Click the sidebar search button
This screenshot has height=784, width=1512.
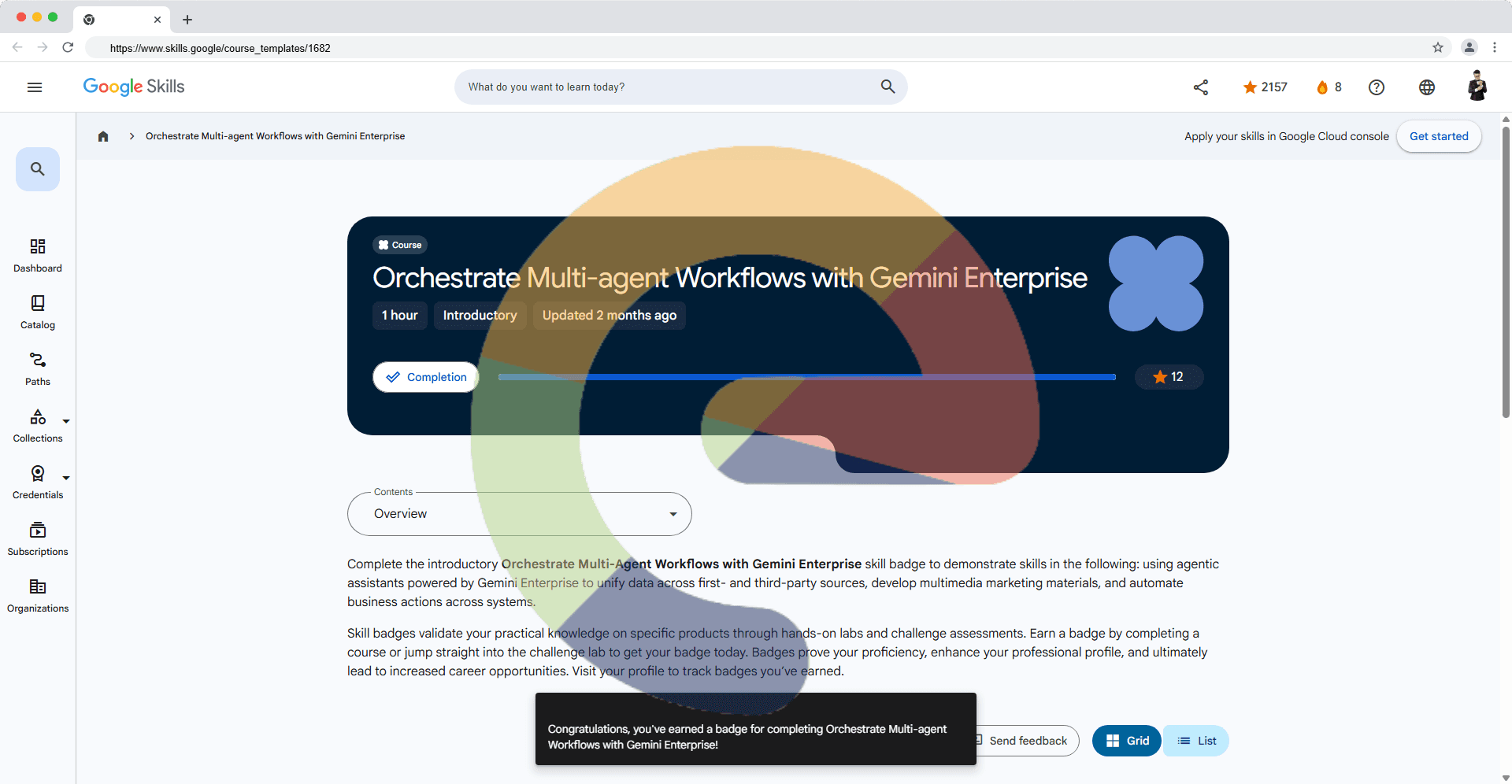point(38,169)
